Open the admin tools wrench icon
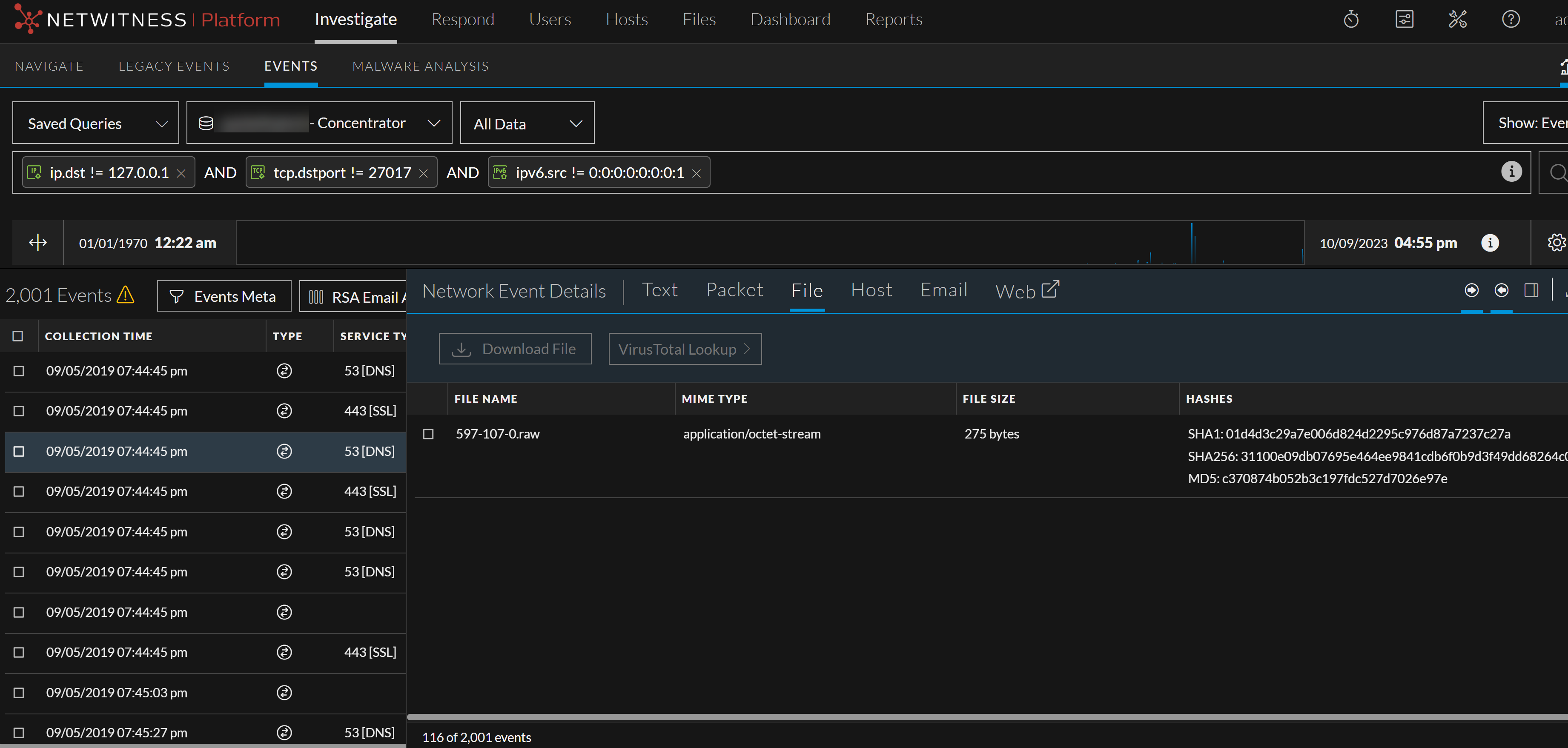 click(x=1457, y=20)
